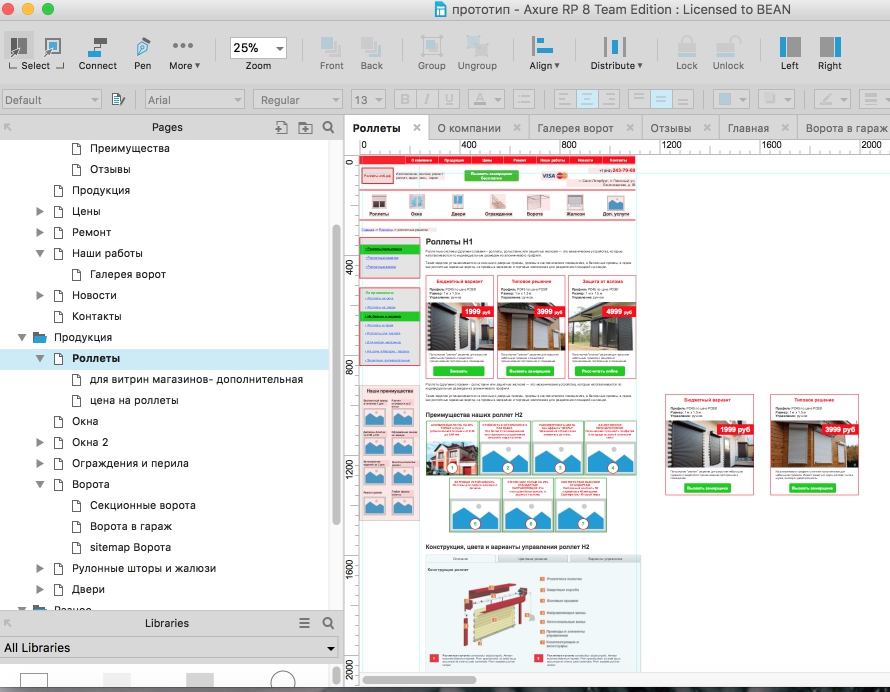Screen dimensions: 890x692
Task: Align text to bottom
Action: tap(683, 100)
